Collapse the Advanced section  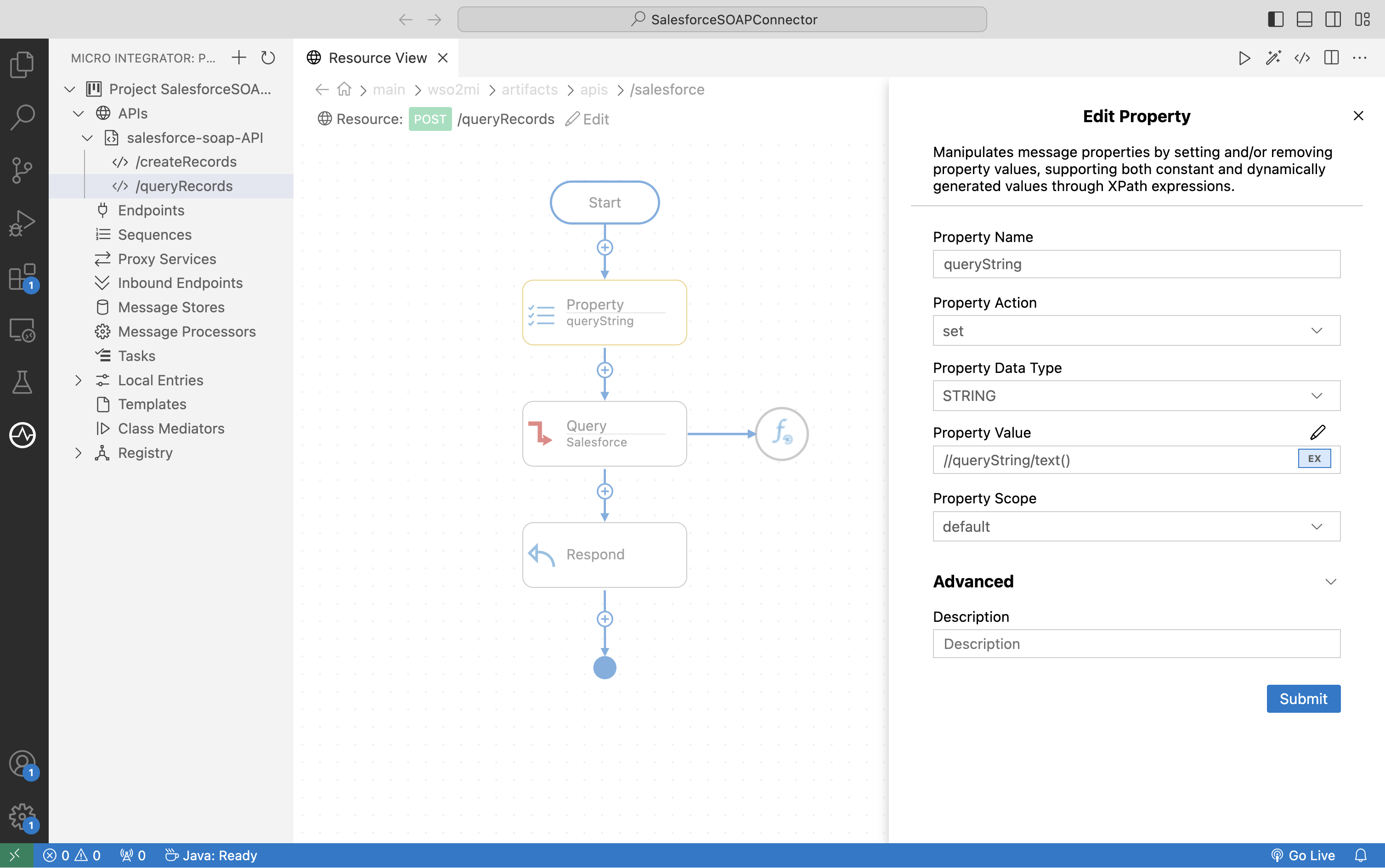[x=1330, y=581]
